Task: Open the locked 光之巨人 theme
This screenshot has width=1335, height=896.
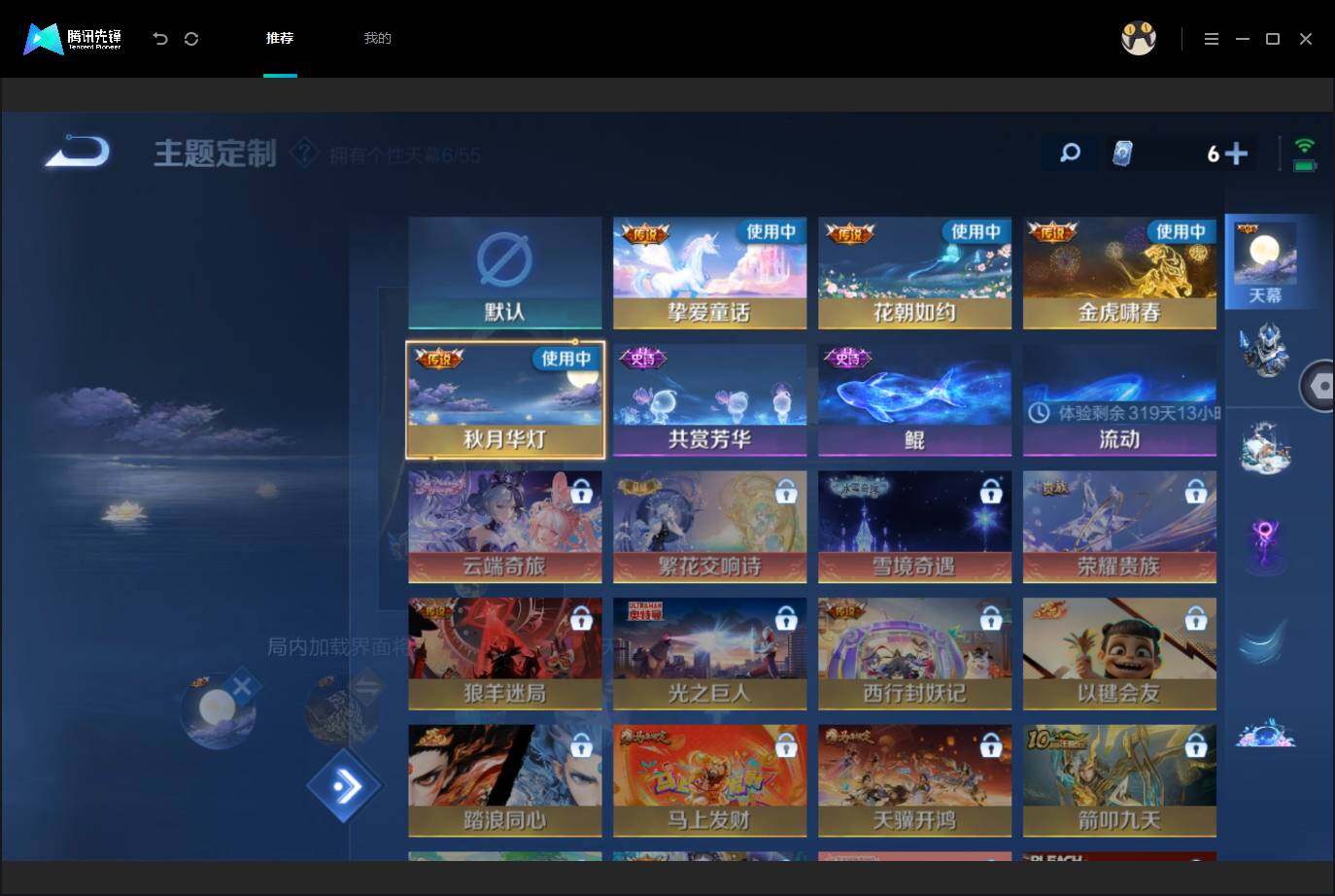Action: (x=709, y=654)
